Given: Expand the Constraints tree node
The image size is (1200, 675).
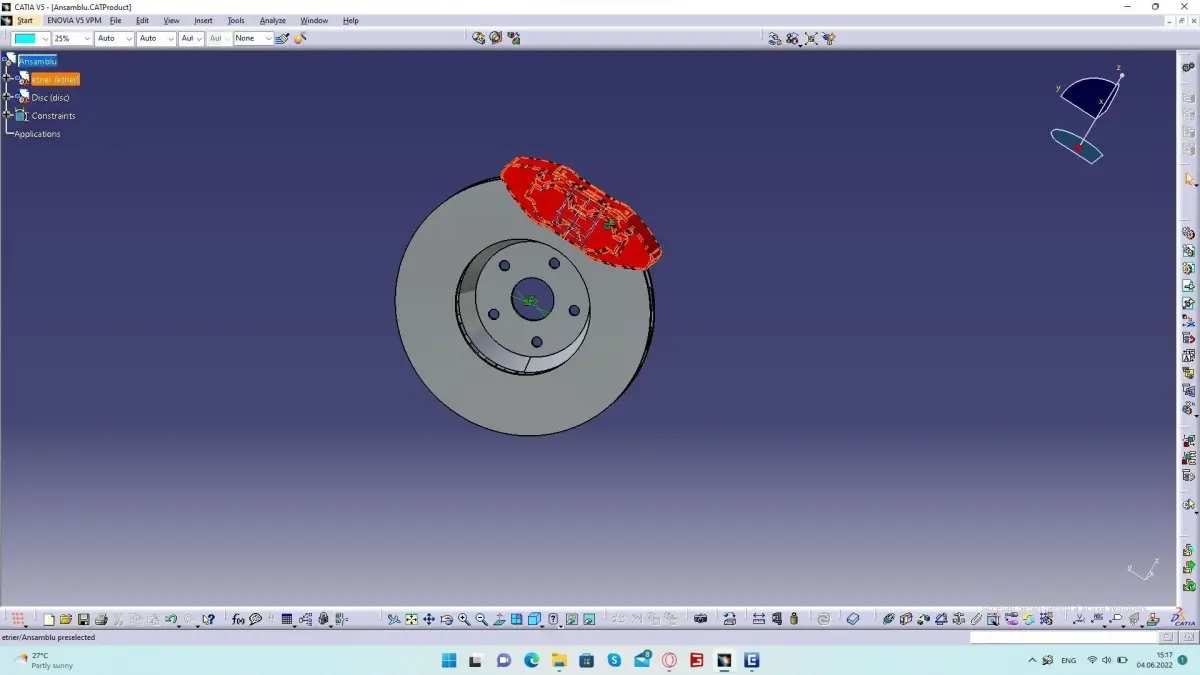Looking at the screenshot, I should point(8,115).
